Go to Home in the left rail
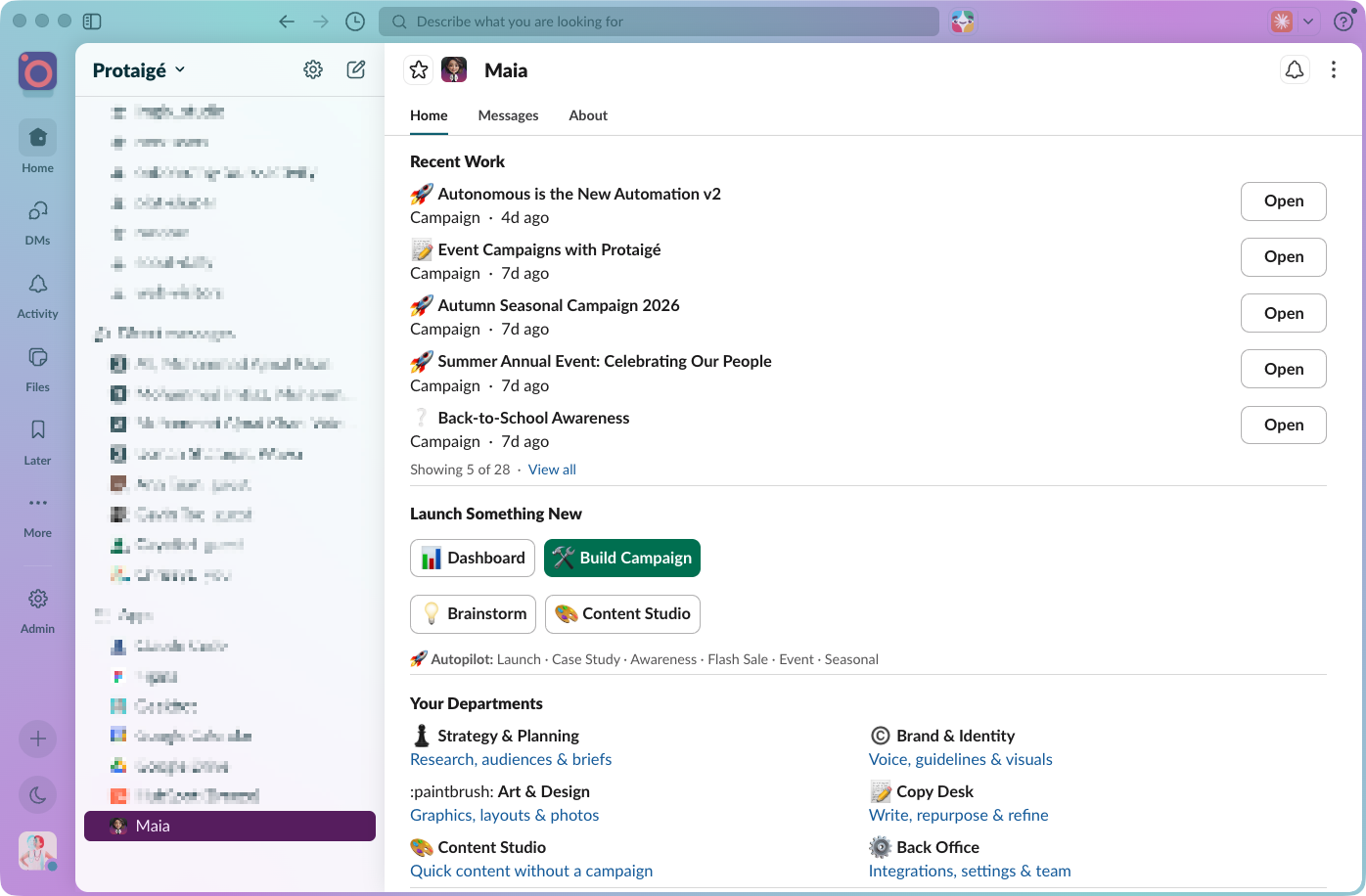 coord(37,148)
